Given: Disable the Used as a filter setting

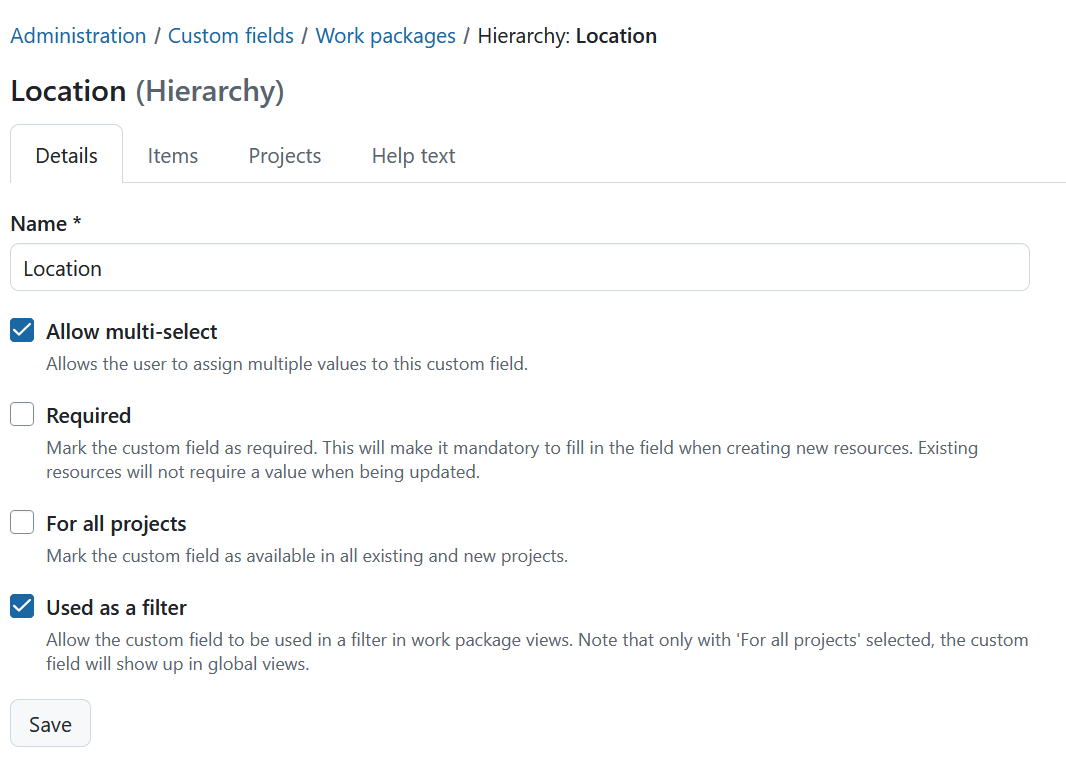Looking at the screenshot, I should coord(21,605).
